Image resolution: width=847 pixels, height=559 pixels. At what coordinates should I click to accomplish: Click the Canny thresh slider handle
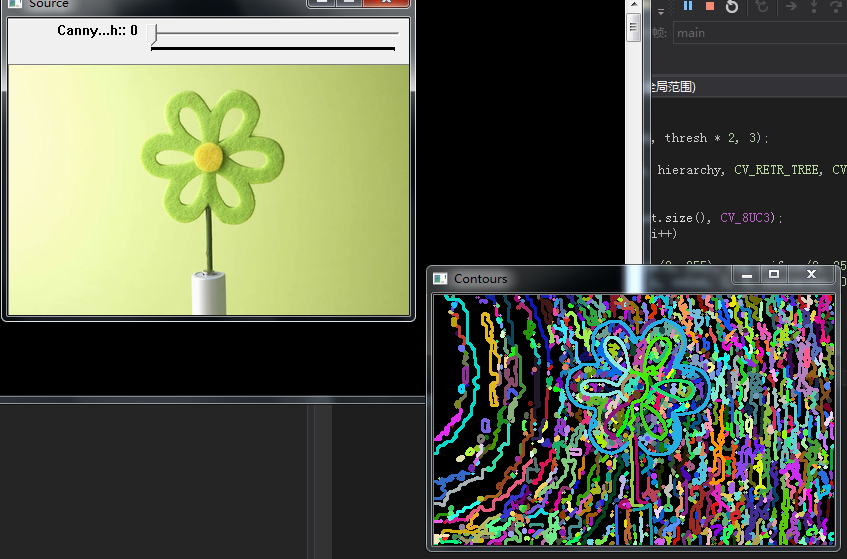pyautogui.click(x=152, y=34)
